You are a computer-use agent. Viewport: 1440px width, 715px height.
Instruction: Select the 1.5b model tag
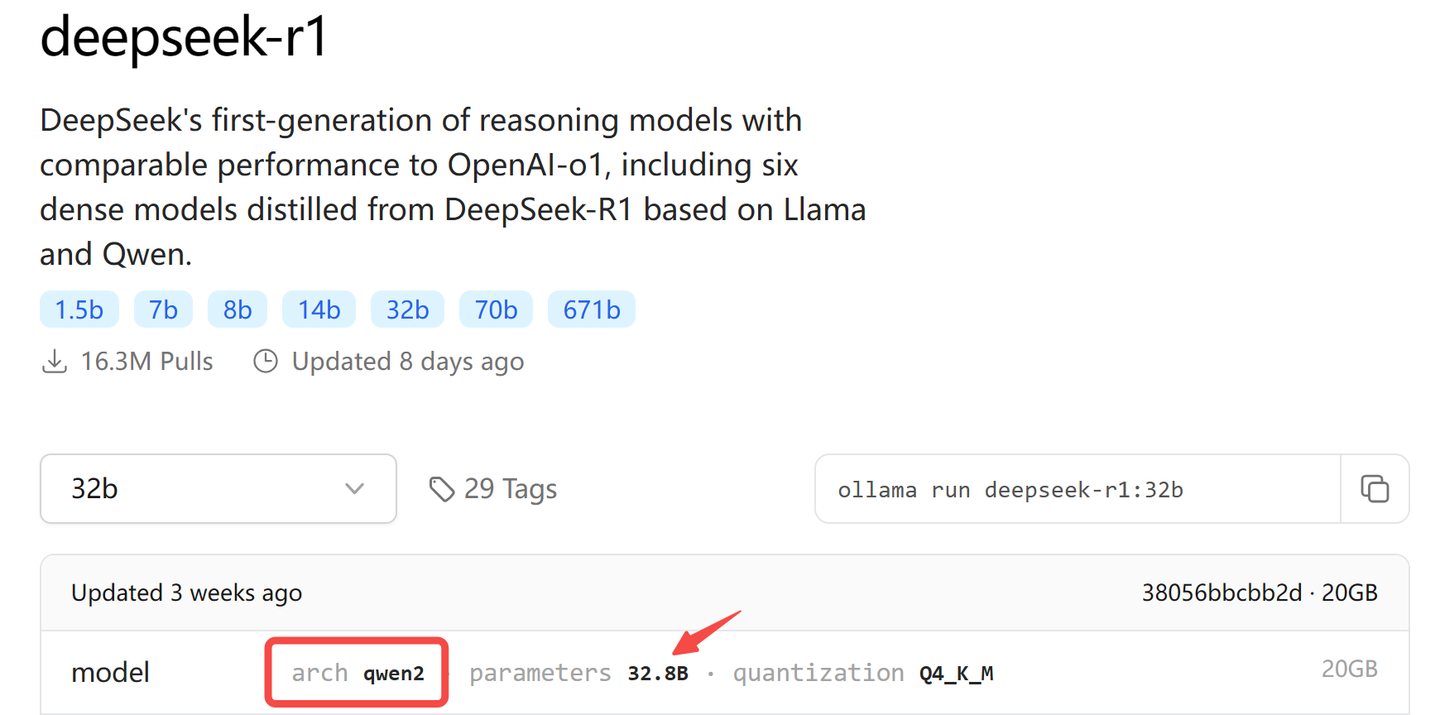click(x=79, y=309)
